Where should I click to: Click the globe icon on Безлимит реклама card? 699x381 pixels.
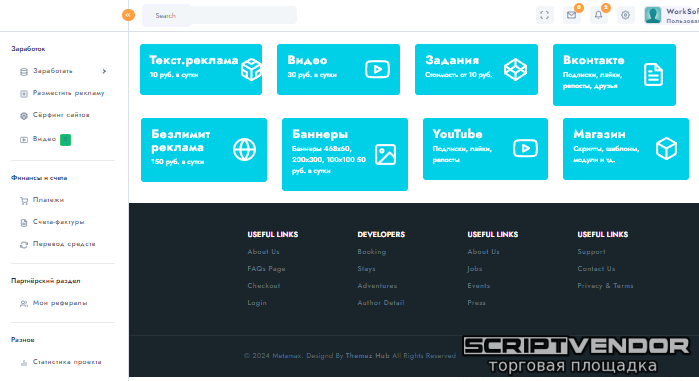244,149
